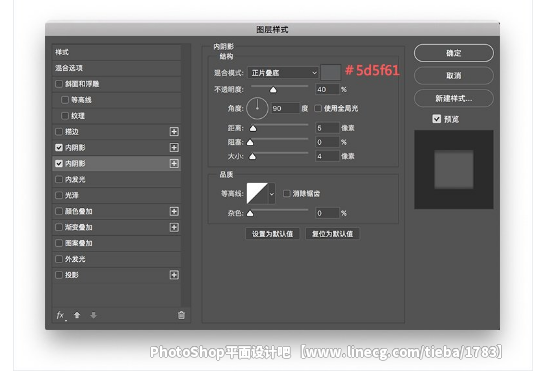Tick the 等高线 sub-option checkbox
Screen dimensions: 558x371
point(65,100)
